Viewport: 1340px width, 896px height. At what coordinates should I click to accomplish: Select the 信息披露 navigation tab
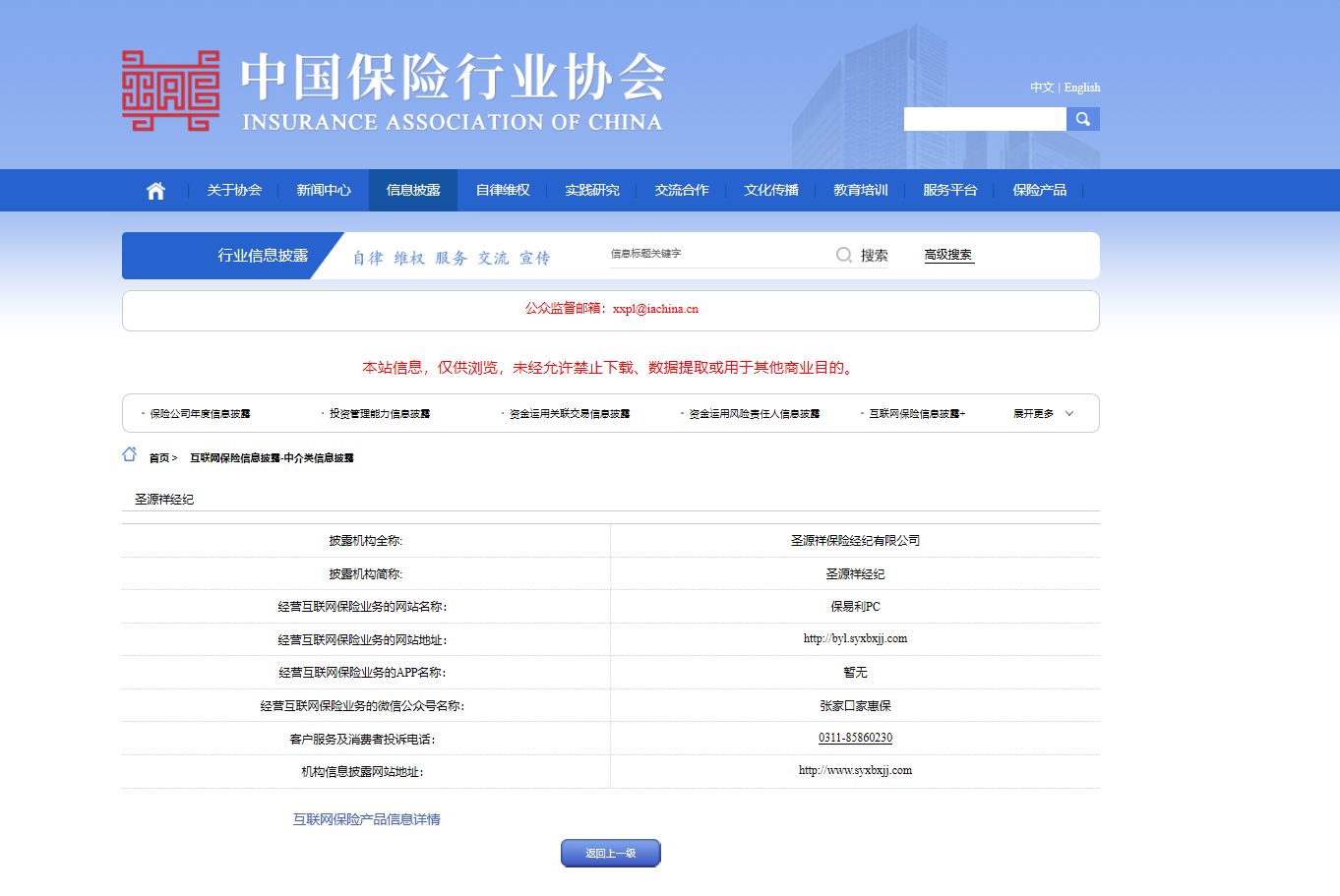(x=413, y=190)
